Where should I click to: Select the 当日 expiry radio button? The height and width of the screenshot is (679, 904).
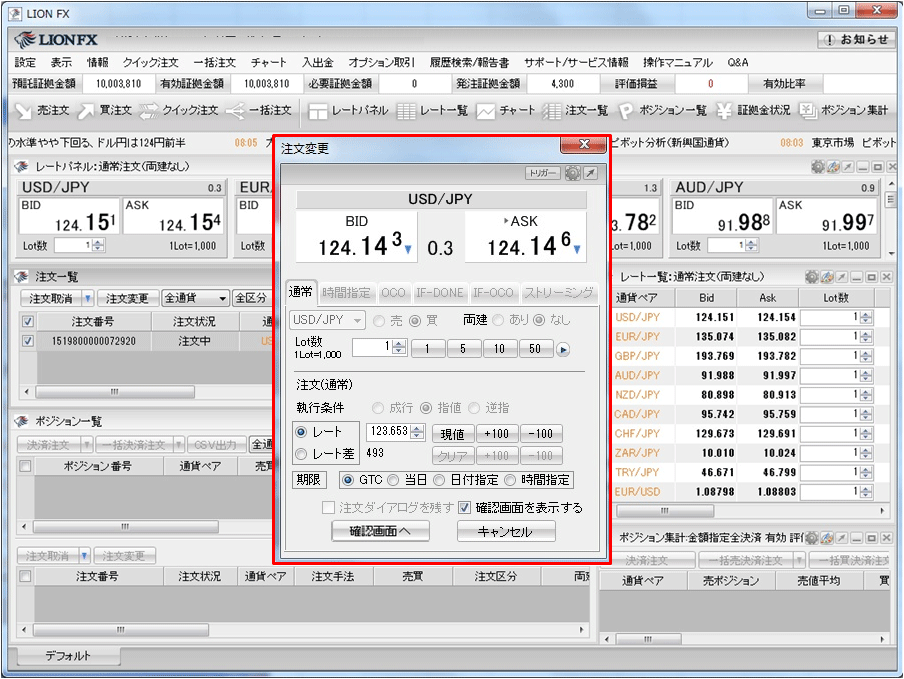coord(393,480)
